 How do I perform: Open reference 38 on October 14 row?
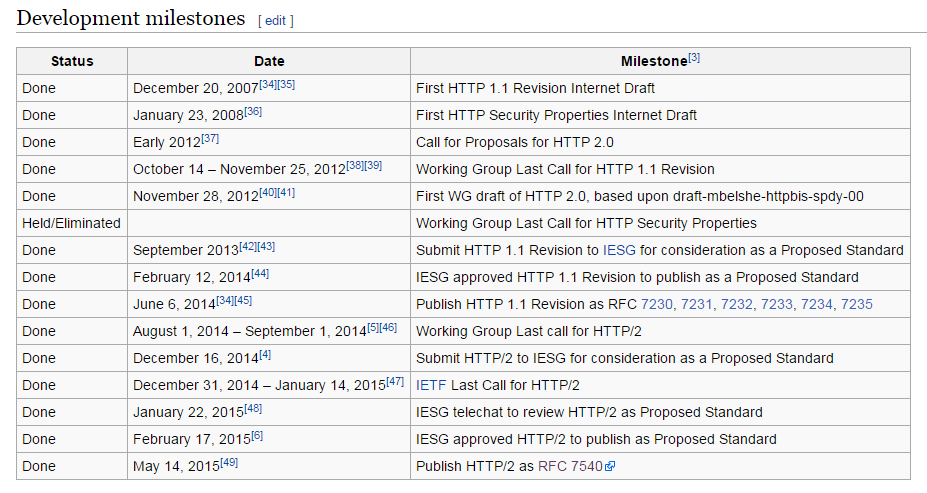(355, 166)
